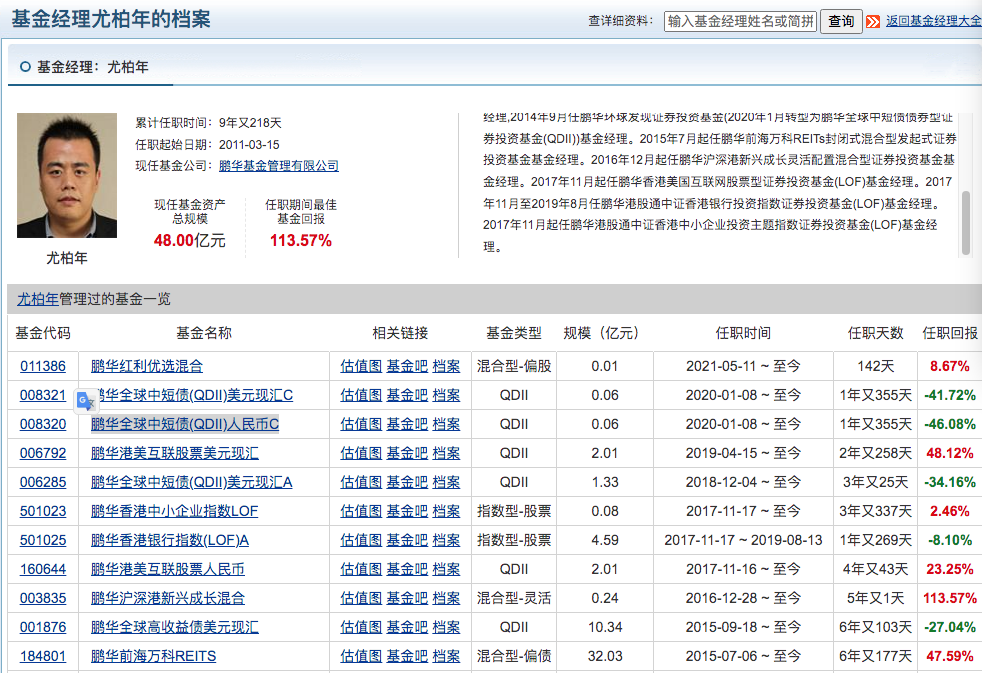The image size is (982, 673).
Task: Open 估值图 for 鹏华红利优选混合
Action: pos(361,366)
